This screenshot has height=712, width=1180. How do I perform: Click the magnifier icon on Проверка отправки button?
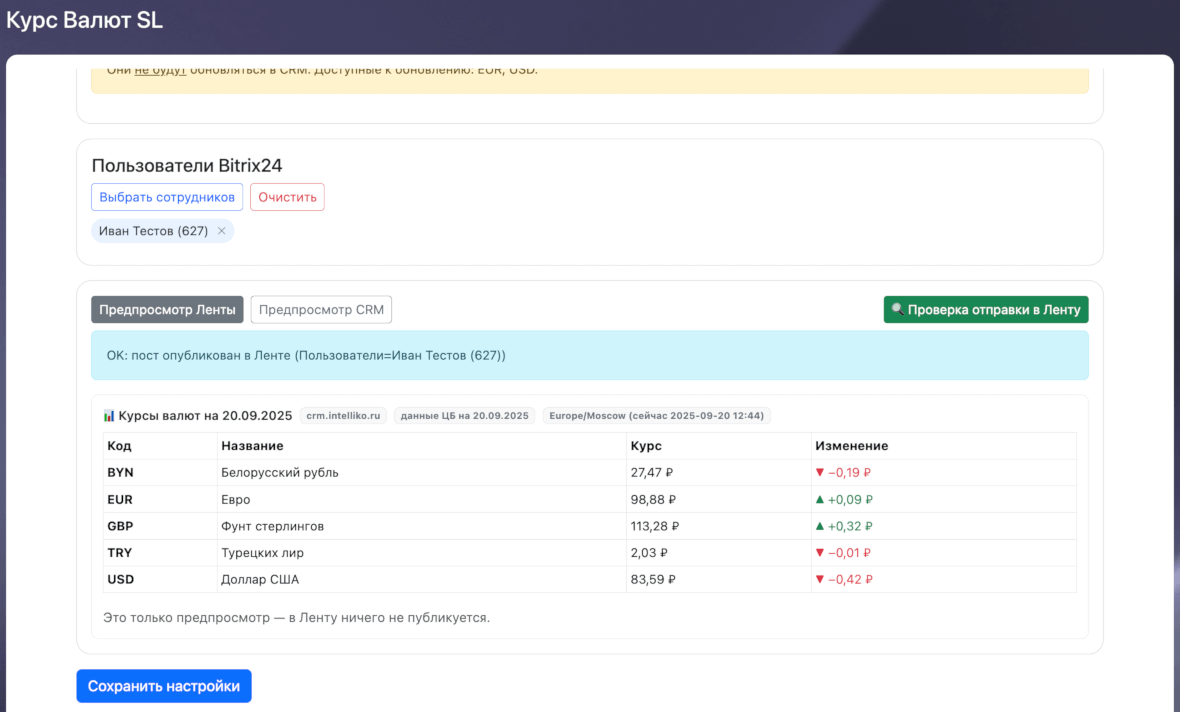[897, 310]
